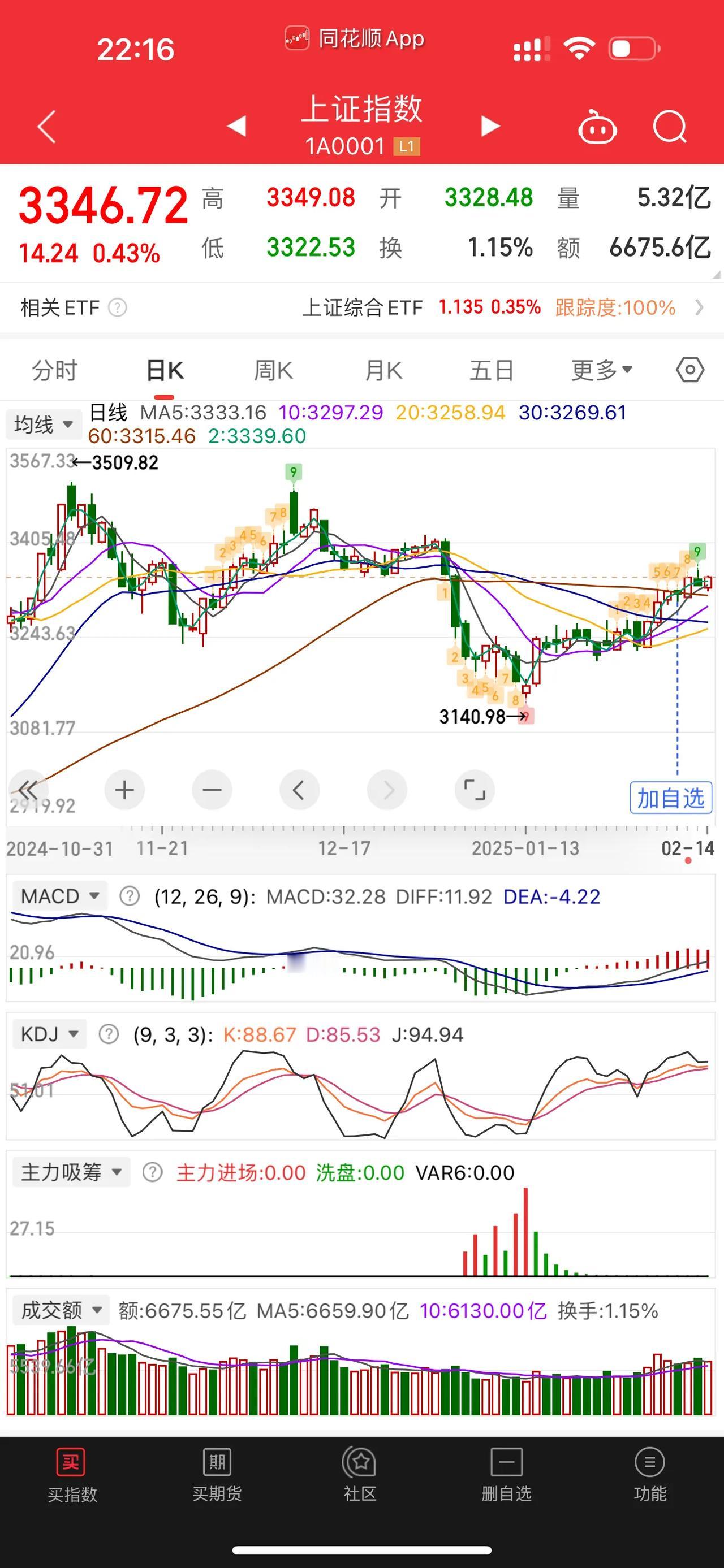Open 主力吸筹 indicator help icon
The width and height of the screenshot is (724, 1568).
(x=152, y=1172)
